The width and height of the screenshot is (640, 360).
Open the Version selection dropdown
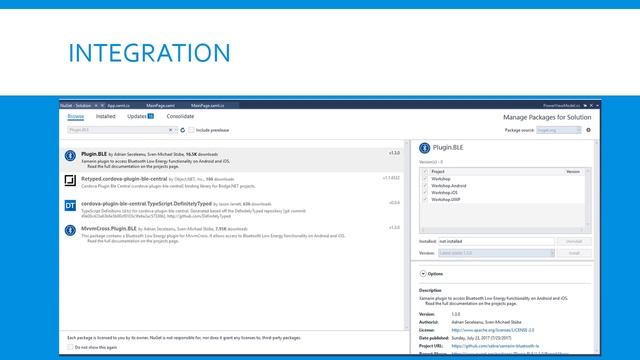[x=496, y=253]
